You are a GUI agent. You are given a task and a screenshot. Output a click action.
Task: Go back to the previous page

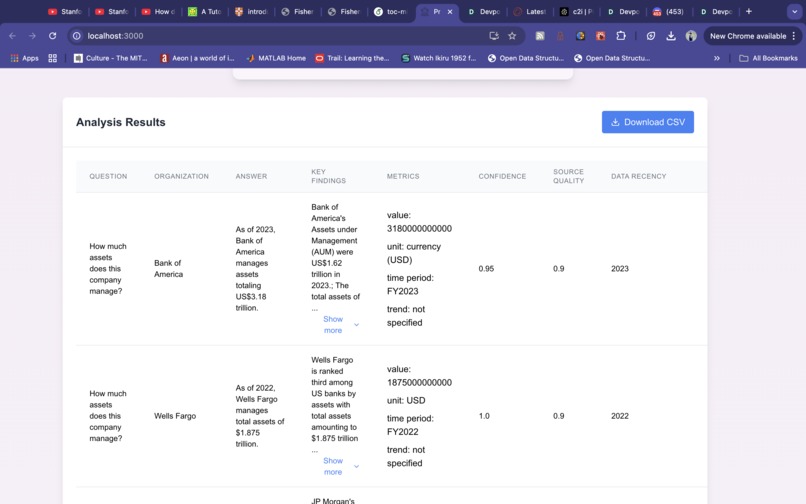coord(13,36)
